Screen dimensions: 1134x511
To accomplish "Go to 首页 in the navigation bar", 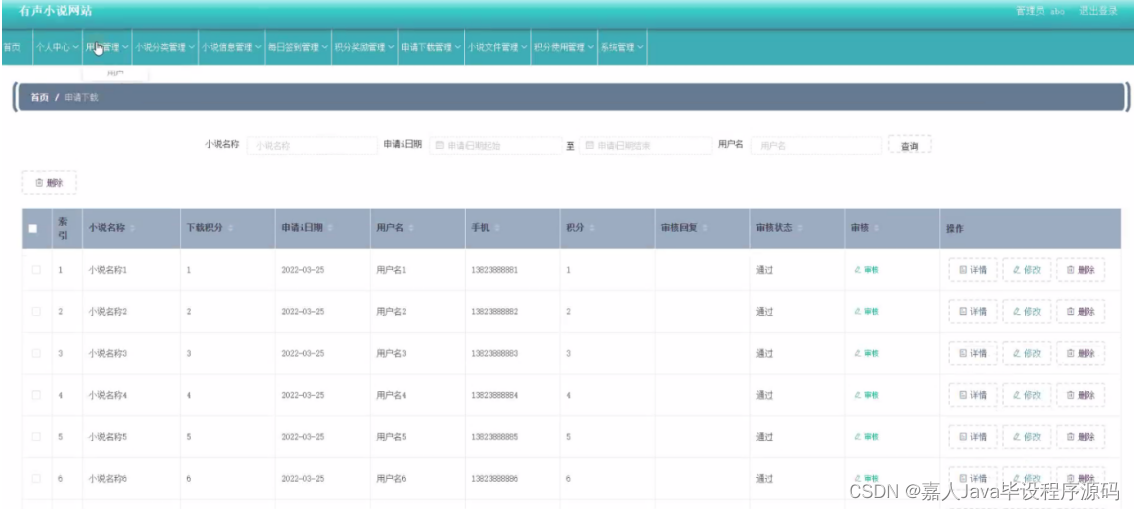I will click(12, 47).
